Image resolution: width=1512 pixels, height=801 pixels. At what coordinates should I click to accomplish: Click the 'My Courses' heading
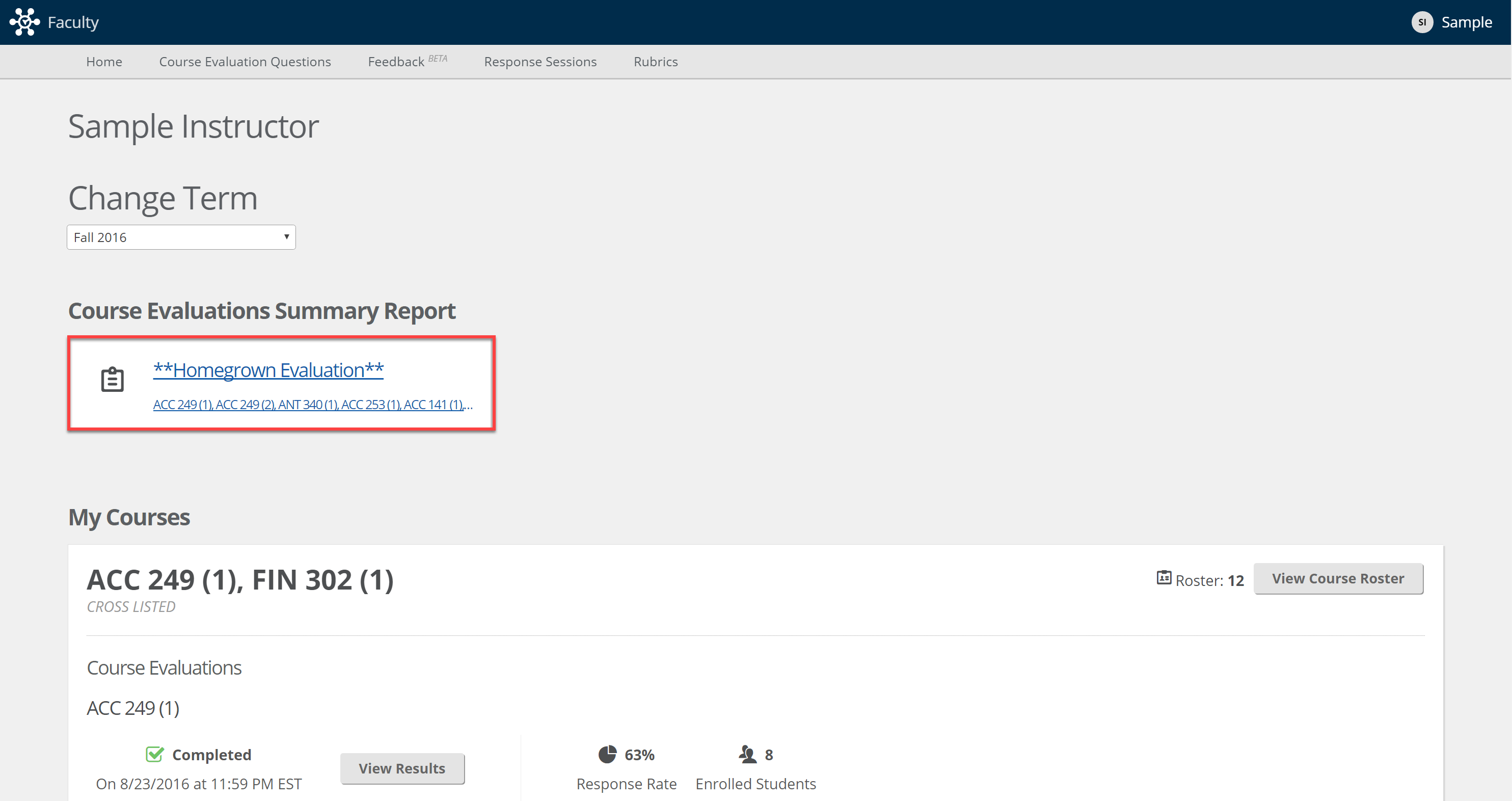129,517
